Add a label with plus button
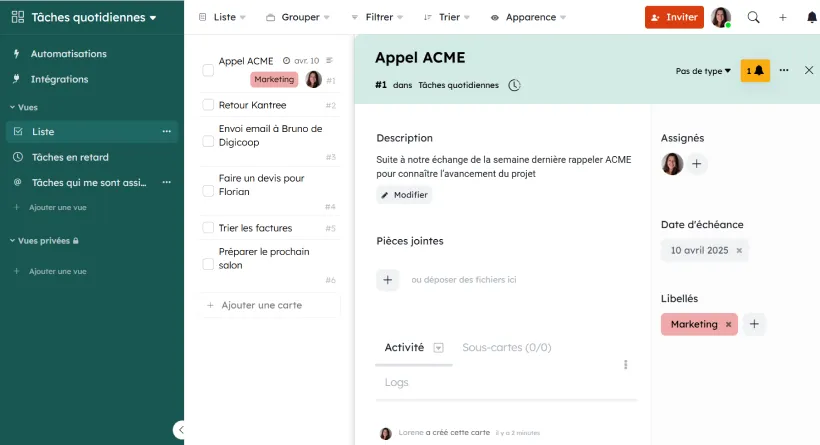Image resolution: width=820 pixels, height=445 pixels. [x=754, y=324]
